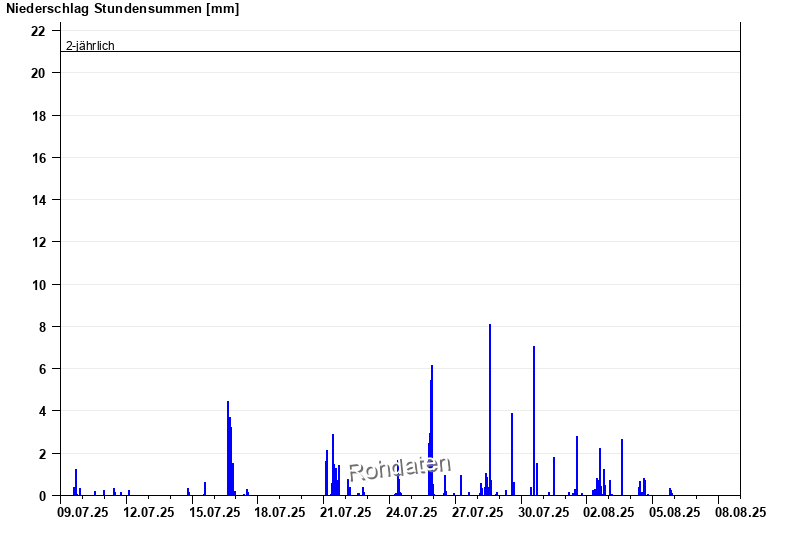
Task: Click the x-axis date label 27.07.25
Action: [478, 512]
